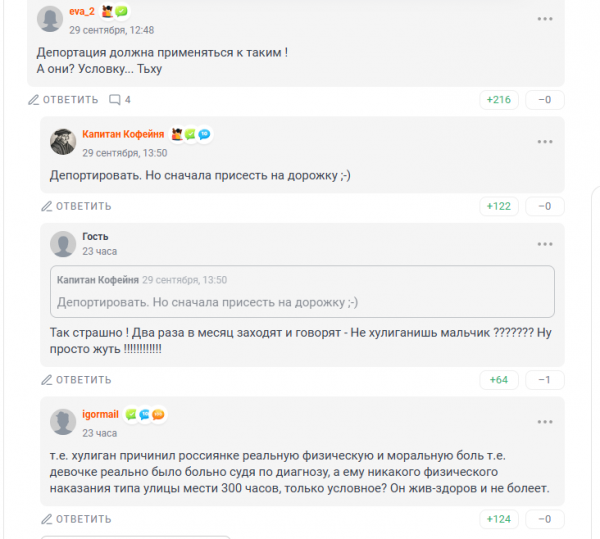Reply to eva_2 comment

(x=63, y=99)
